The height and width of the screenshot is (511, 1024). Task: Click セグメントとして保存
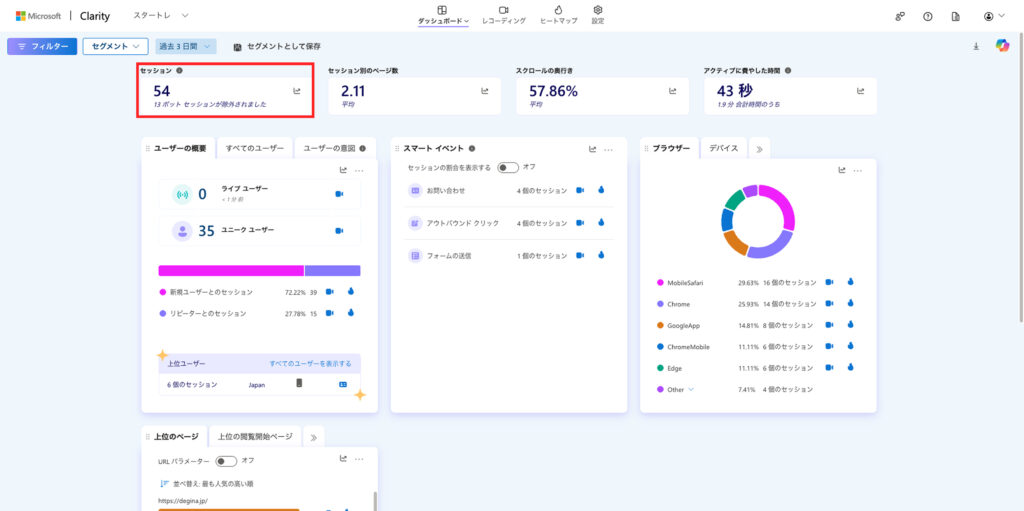tap(277, 47)
